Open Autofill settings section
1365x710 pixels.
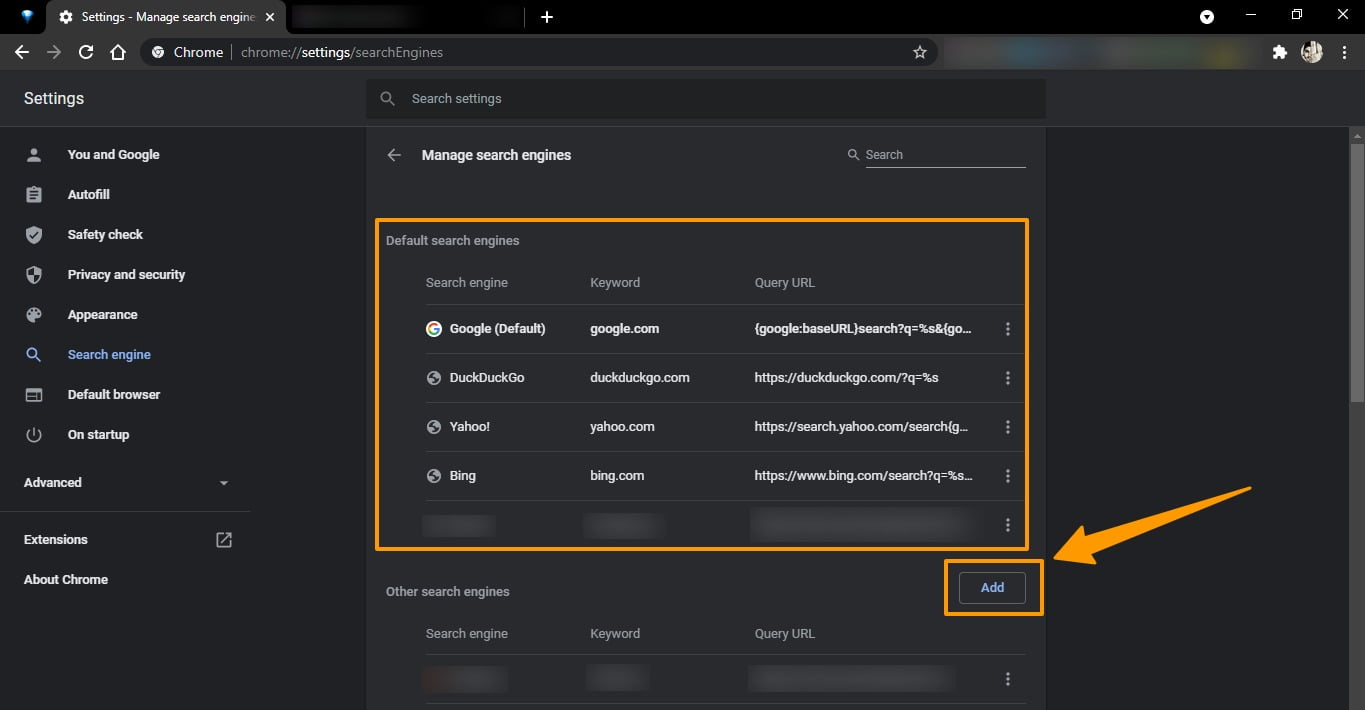(x=89, y=195)
